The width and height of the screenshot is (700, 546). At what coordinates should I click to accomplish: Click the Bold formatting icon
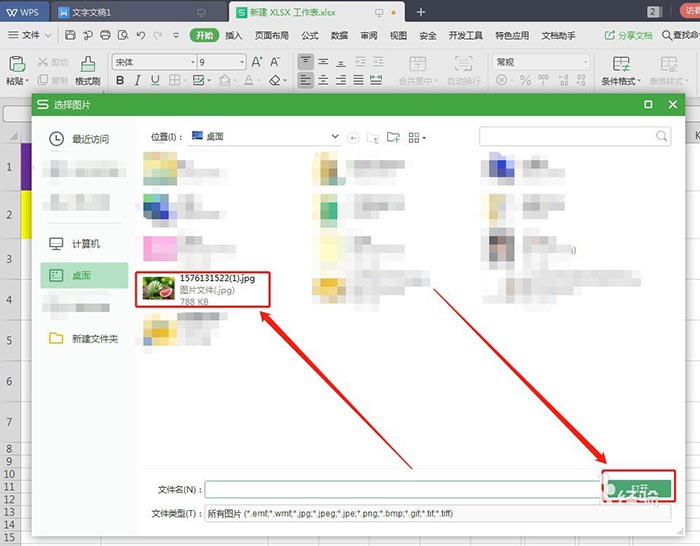click(120, 80)
